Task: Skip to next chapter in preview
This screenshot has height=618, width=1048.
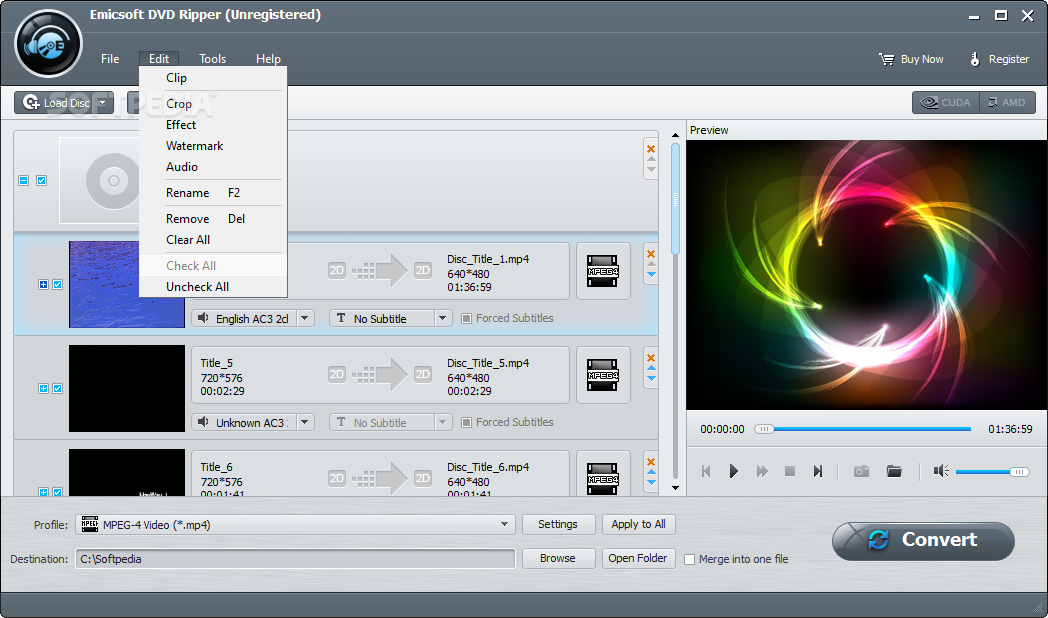Action: click(x=817, y=471)
